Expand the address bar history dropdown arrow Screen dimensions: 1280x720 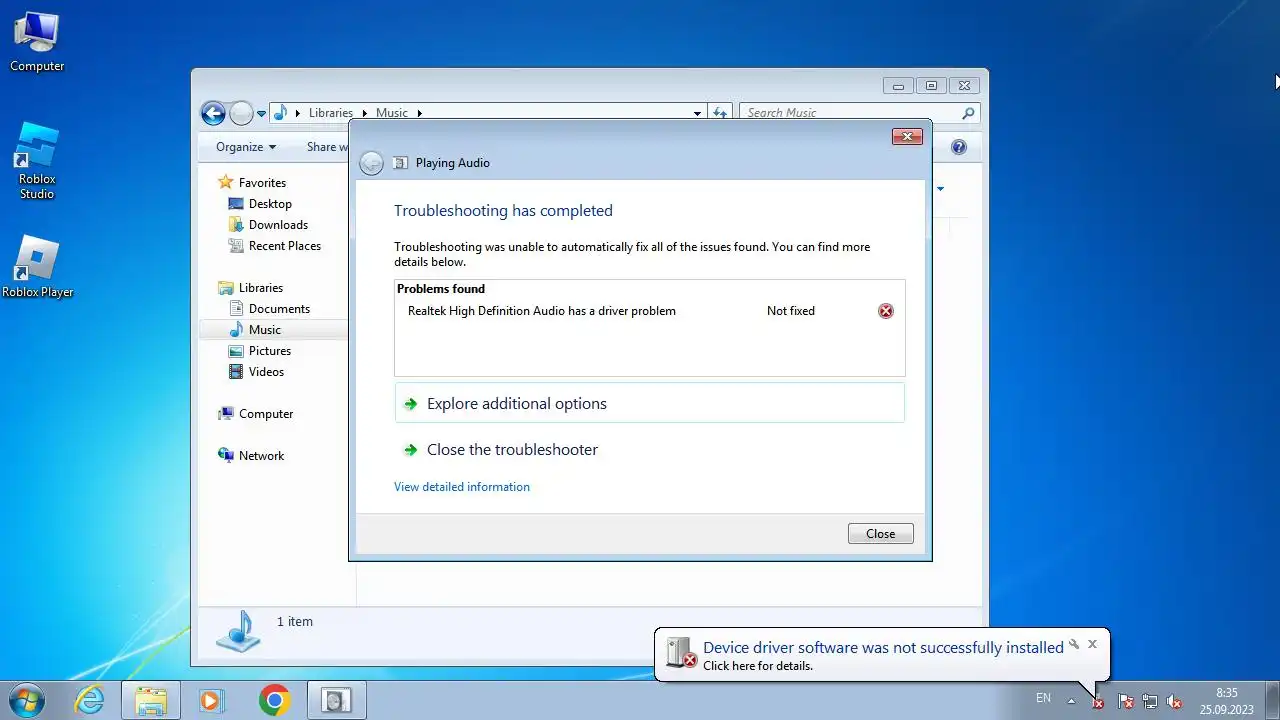697,113
